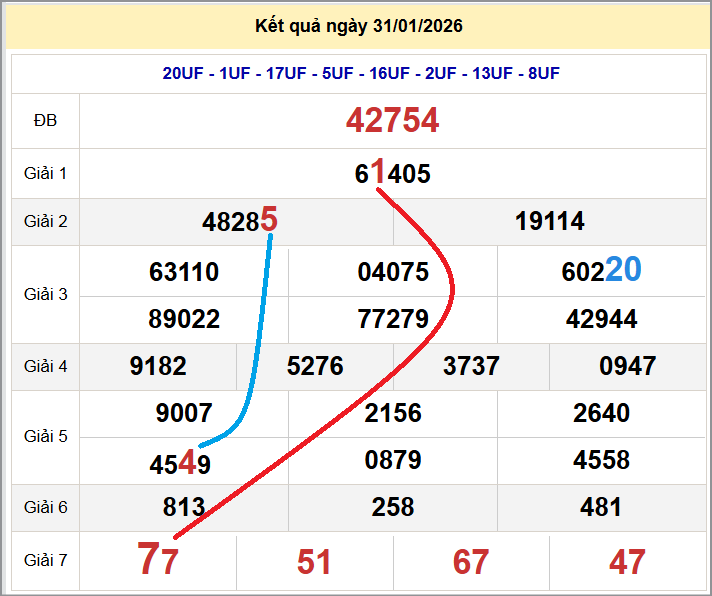The height and width of the screenshot is (596, 712).
Task: Click the number 0947 in Giải 4
Action: pyautogui.click(x=628, y=366)
